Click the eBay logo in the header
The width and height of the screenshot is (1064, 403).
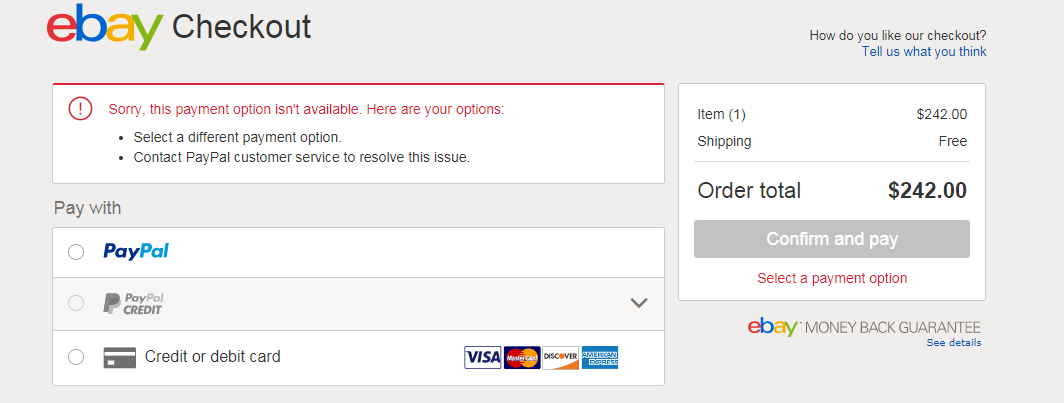pyautogui.click(x=104, y=27)
